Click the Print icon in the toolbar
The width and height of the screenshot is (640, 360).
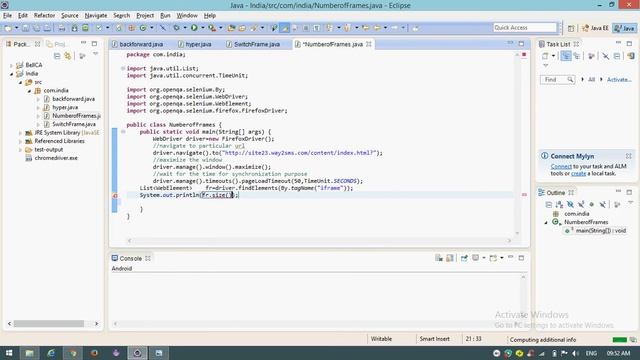(62, 28)
